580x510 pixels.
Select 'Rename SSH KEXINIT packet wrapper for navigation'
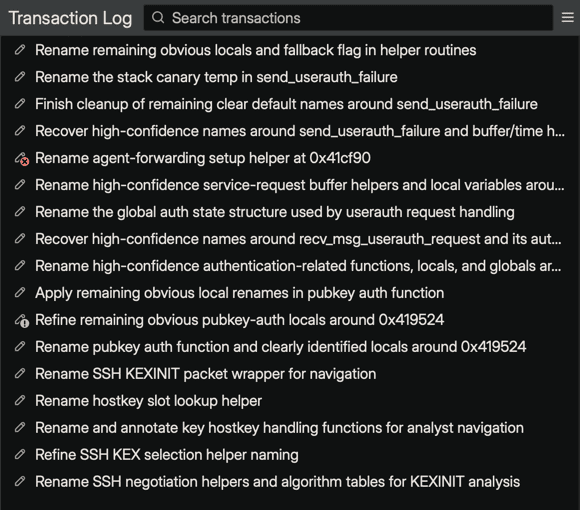(x=290, y=374)
